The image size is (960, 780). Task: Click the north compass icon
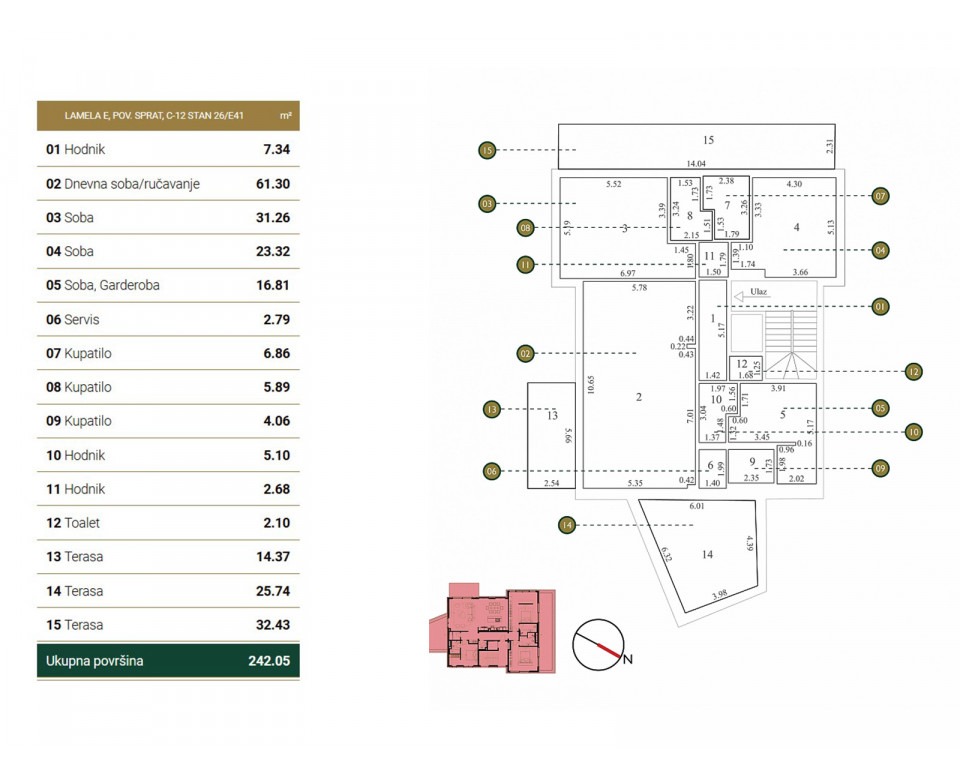click(598, 646)
